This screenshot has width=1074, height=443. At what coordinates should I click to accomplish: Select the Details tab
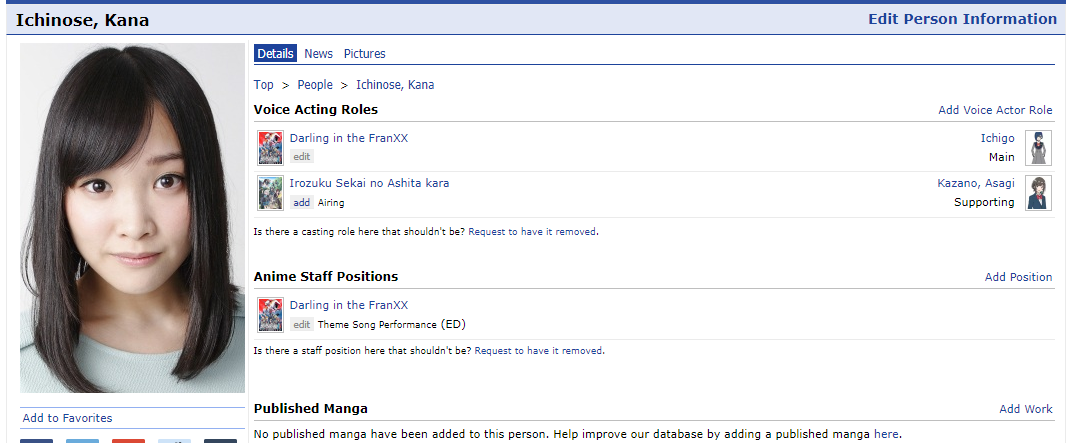point(275,54)
